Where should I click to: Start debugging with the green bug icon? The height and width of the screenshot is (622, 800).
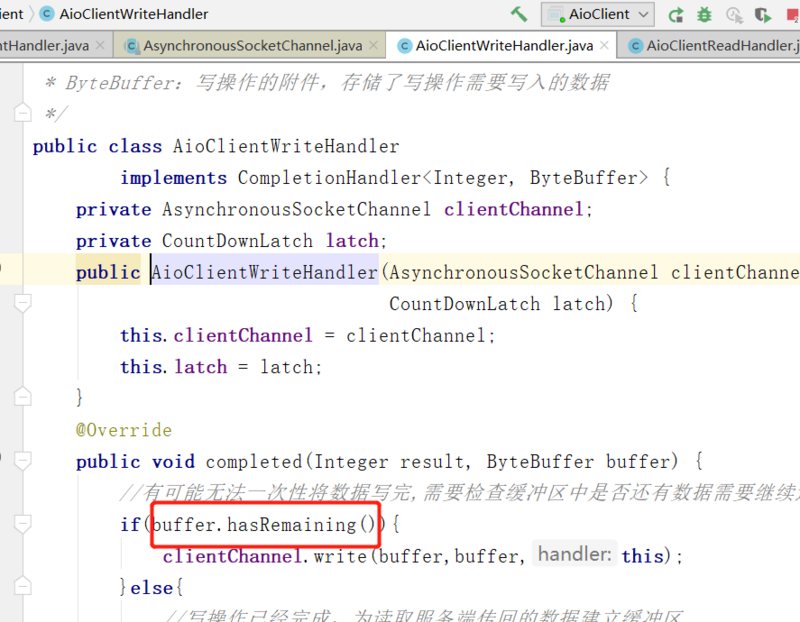click(705, 14)
